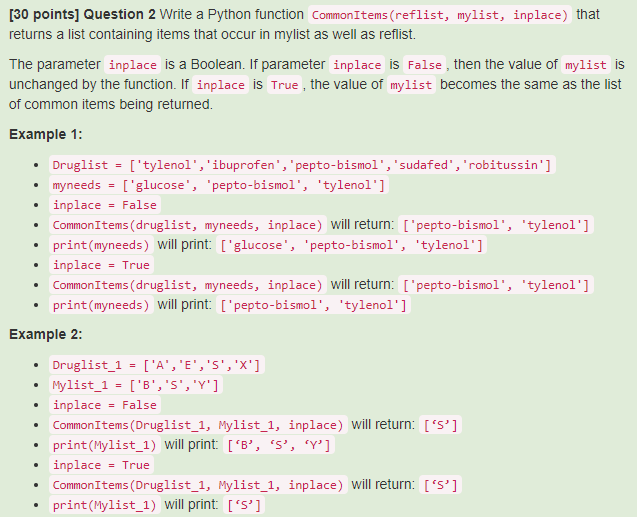Click the second 'CommonItems(druglist, myneeds, inplace)' code
The height and width of the screenshot is (517, 637).
tap(187, 285)
